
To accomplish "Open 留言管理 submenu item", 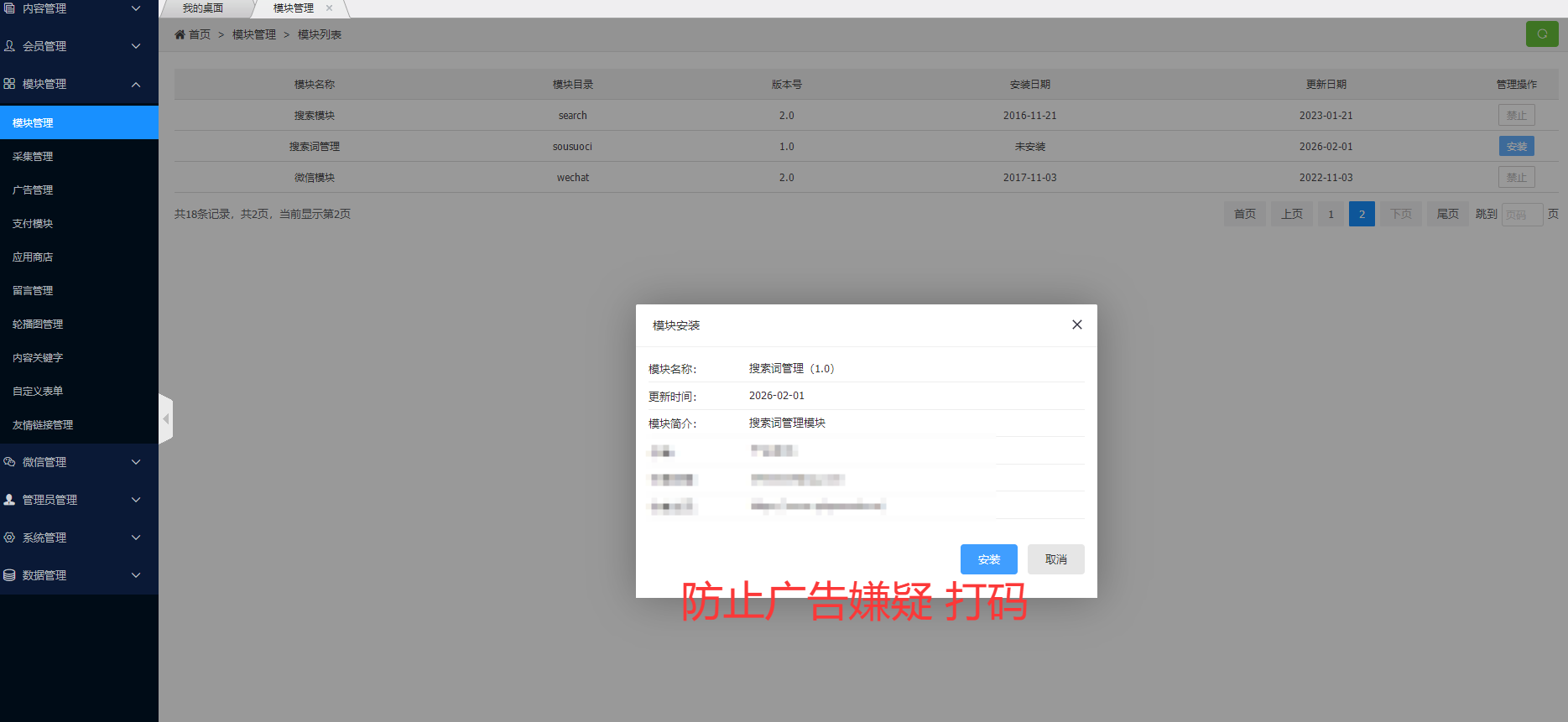I will pos(79,290).
